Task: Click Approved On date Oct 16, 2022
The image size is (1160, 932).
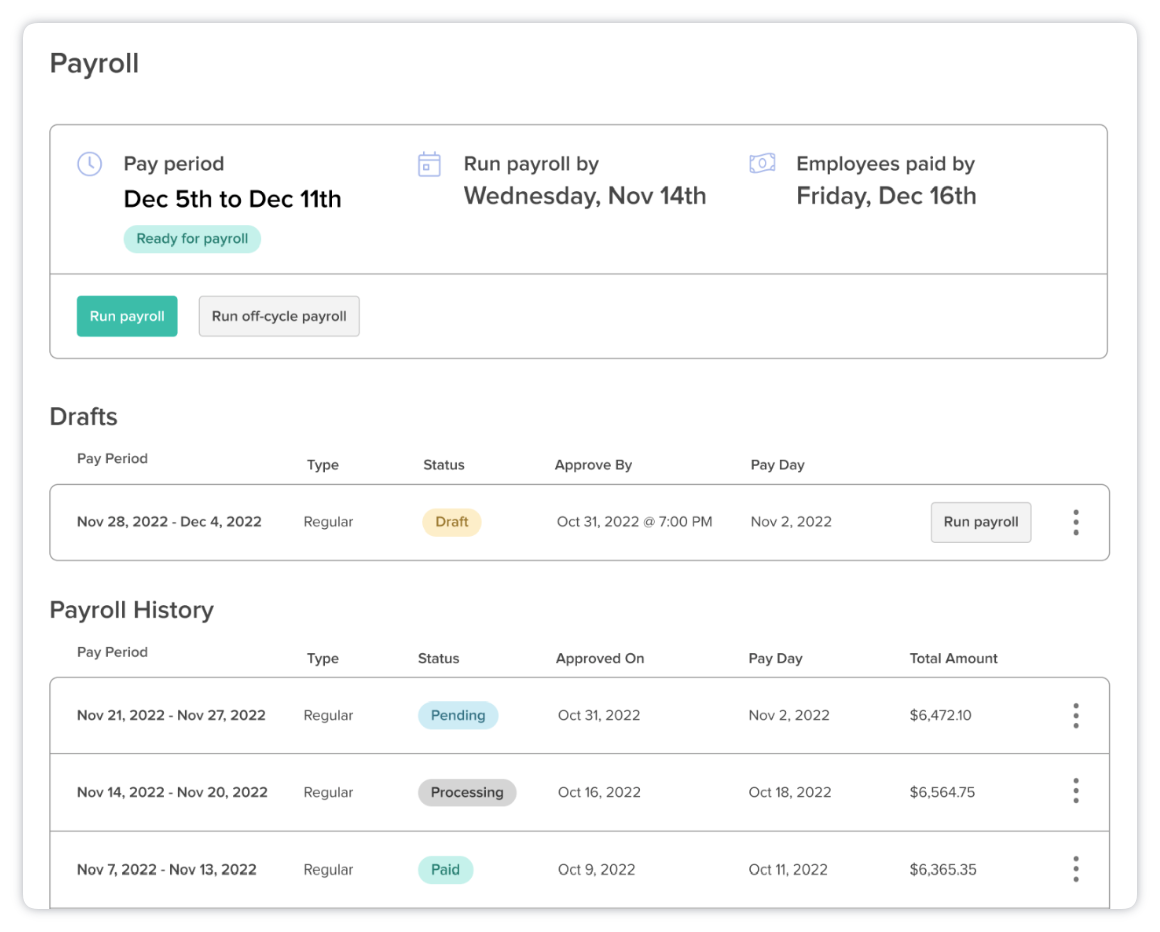Action: click(599, 792)
